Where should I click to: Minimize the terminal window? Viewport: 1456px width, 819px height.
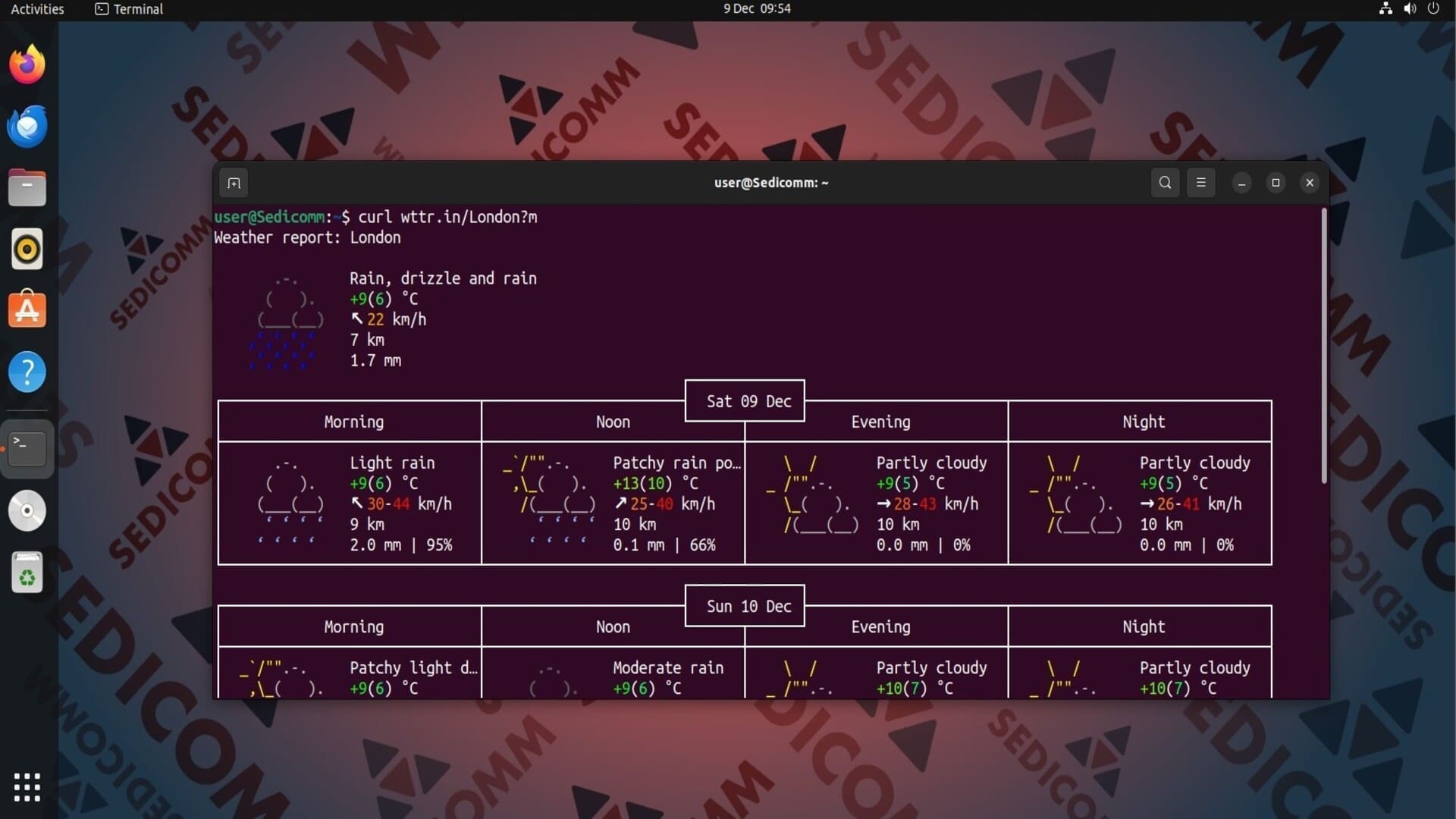1241,183
